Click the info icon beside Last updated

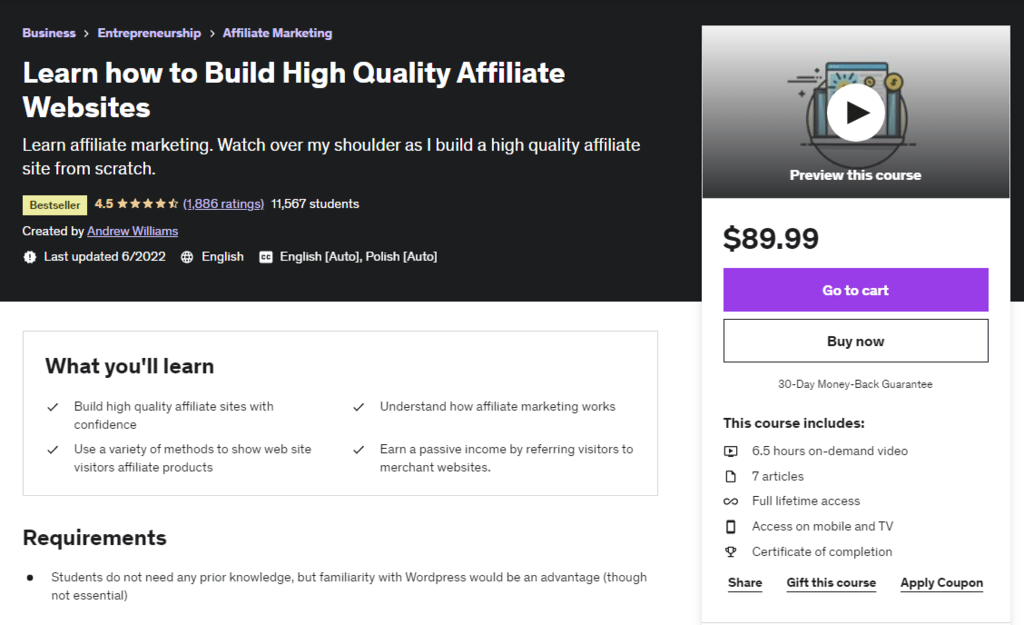(x=29, y=256)
